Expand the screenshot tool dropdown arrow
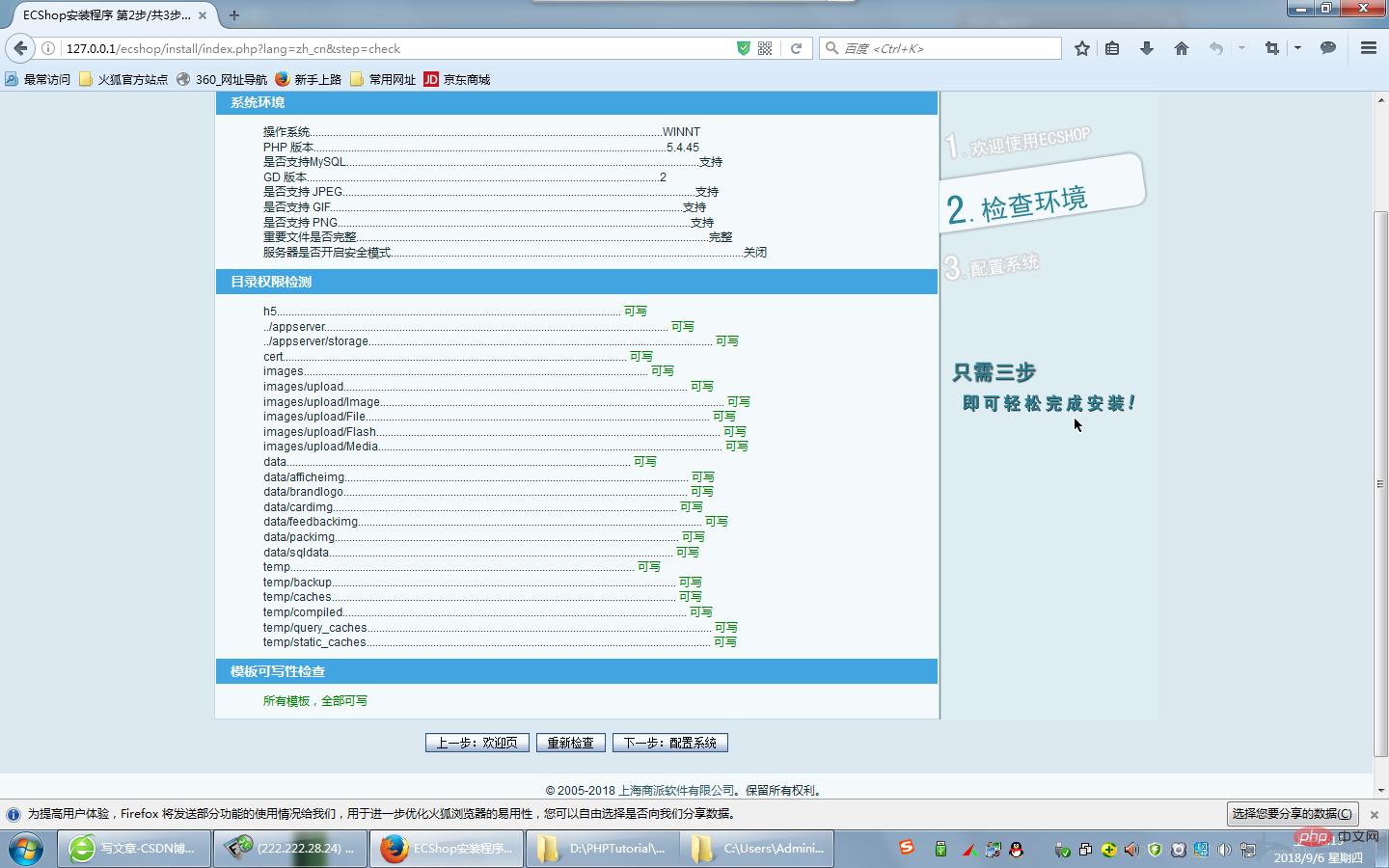Screen dimensions: 1389x868 click(1297, 48)
